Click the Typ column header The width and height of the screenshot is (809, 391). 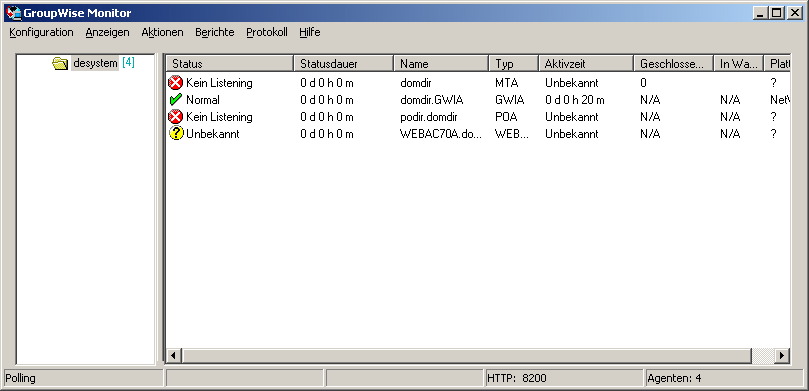514,63
